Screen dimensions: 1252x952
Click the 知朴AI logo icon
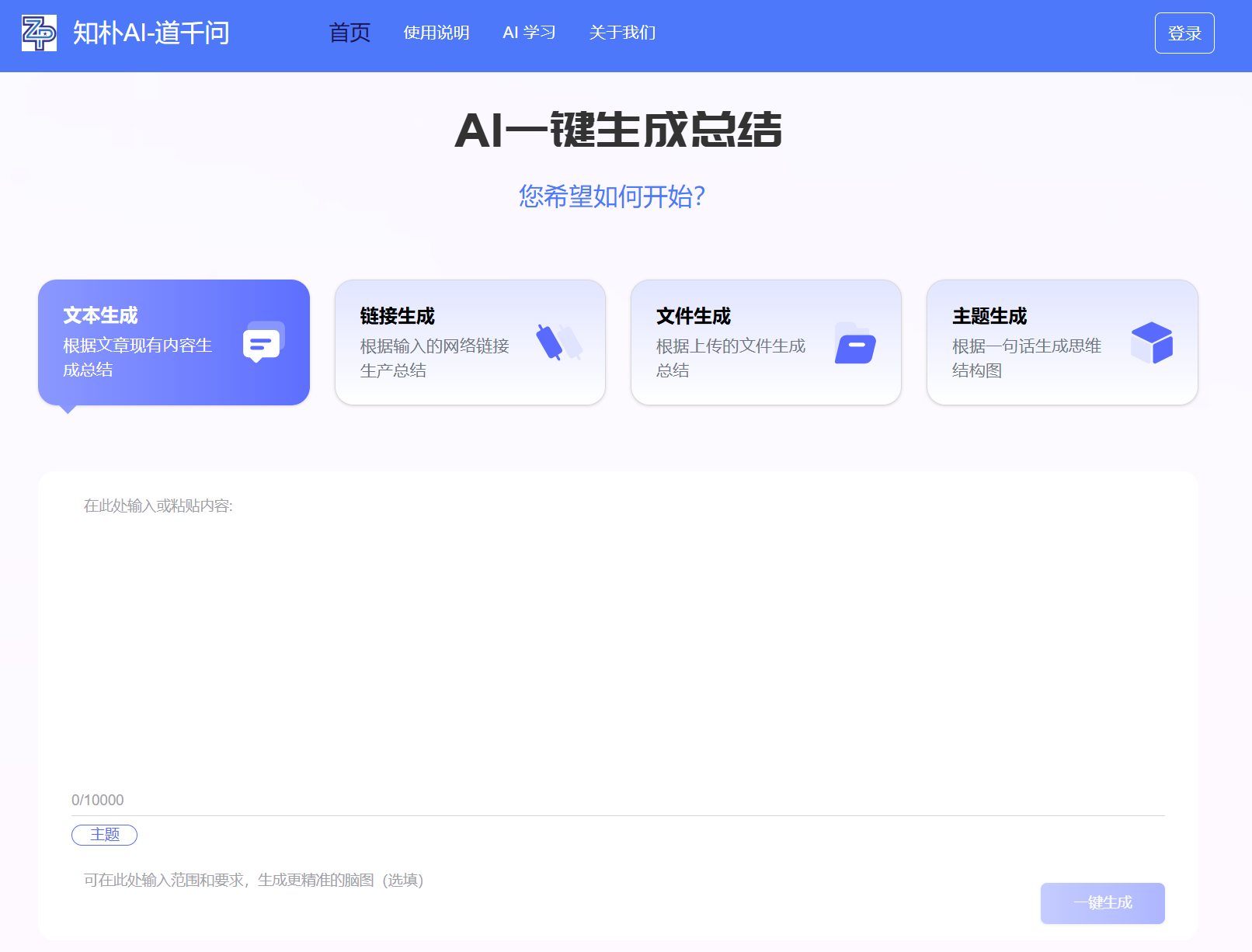40,33
